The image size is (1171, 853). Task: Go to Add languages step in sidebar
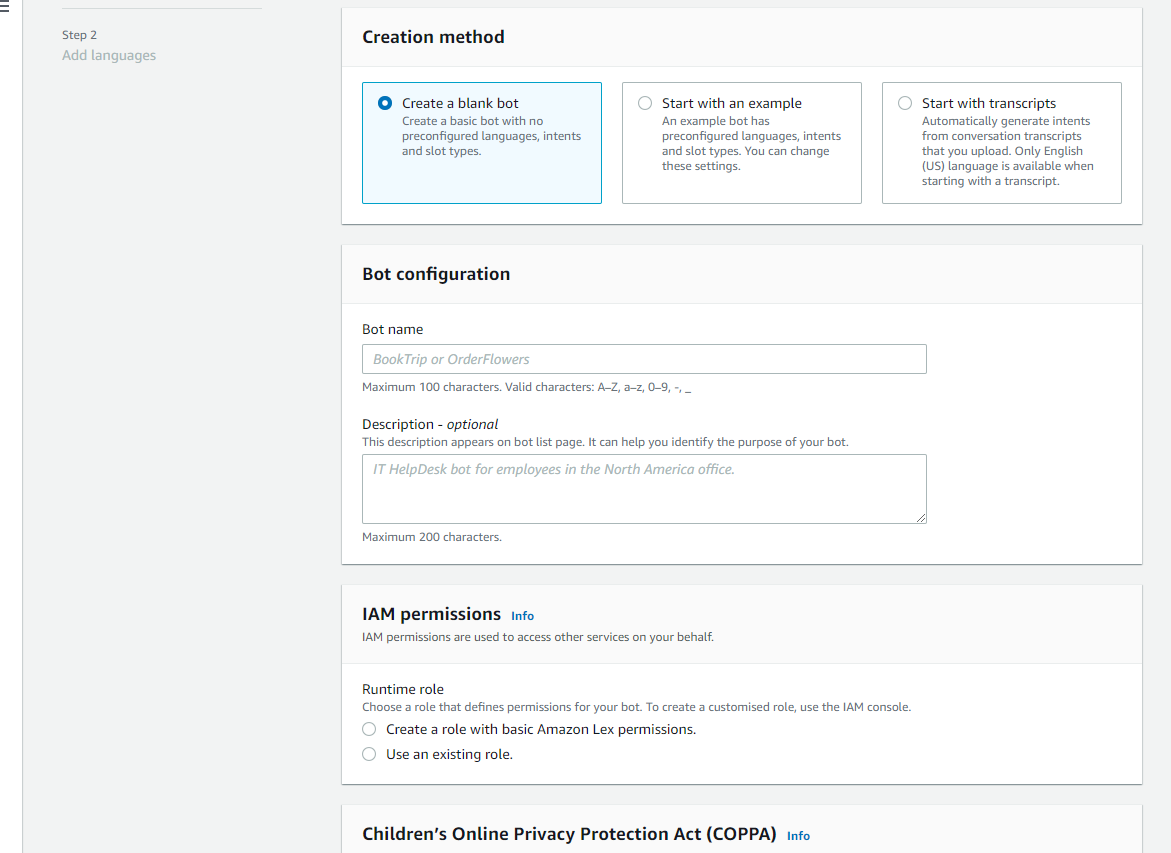coord(109,55)
